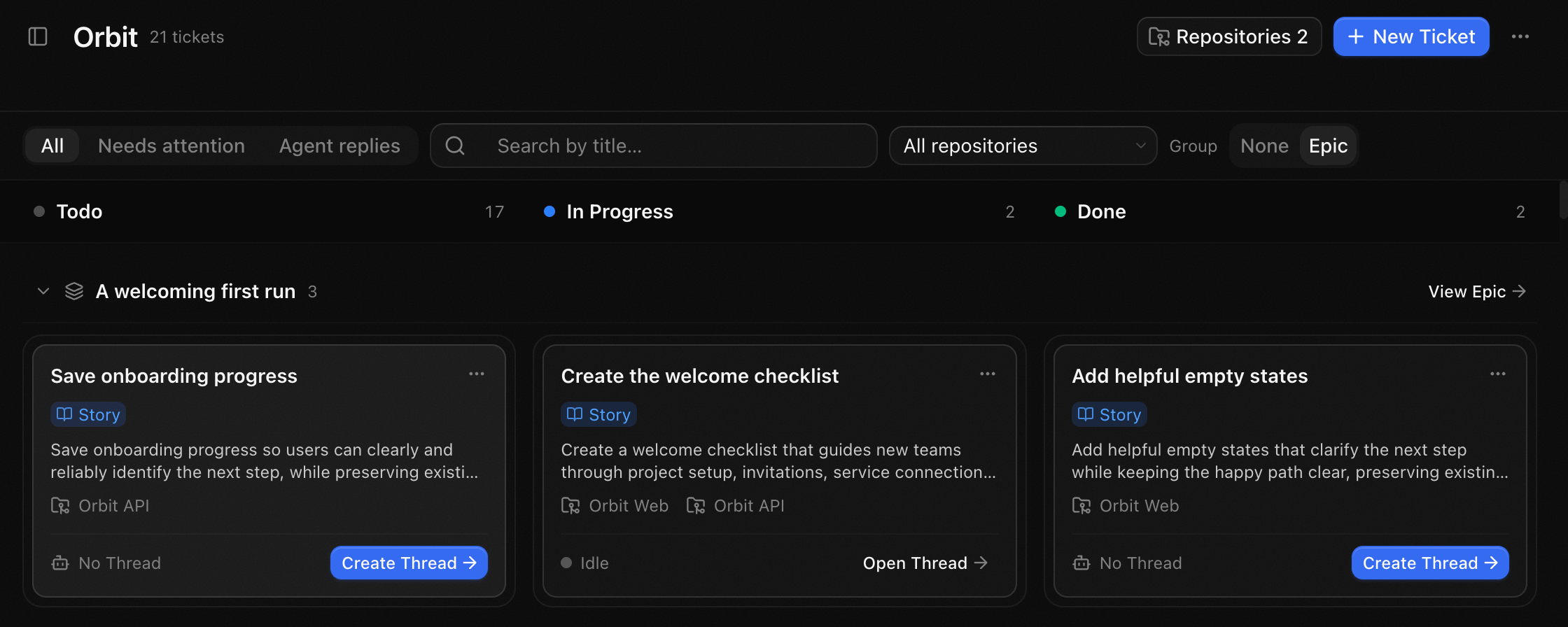The image size is (1568, 627).
Task: Open Create the welcome checklist ticket title
Action: coord(700,376)
